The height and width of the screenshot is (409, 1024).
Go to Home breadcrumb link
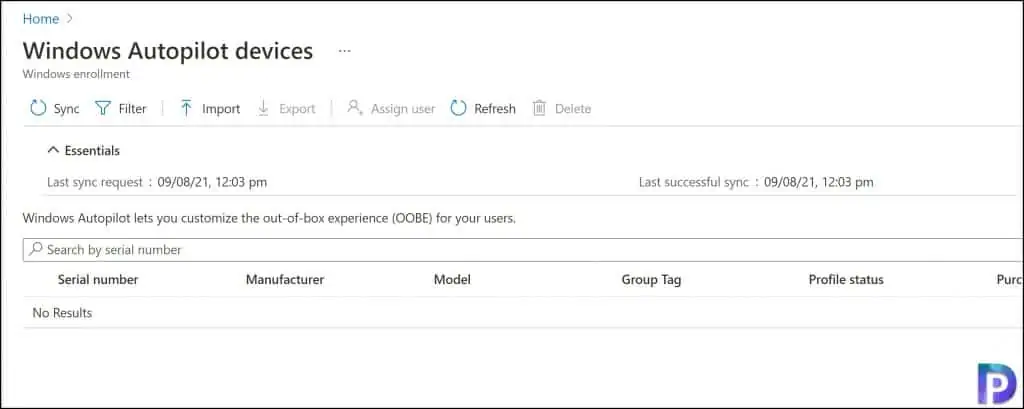40,19
